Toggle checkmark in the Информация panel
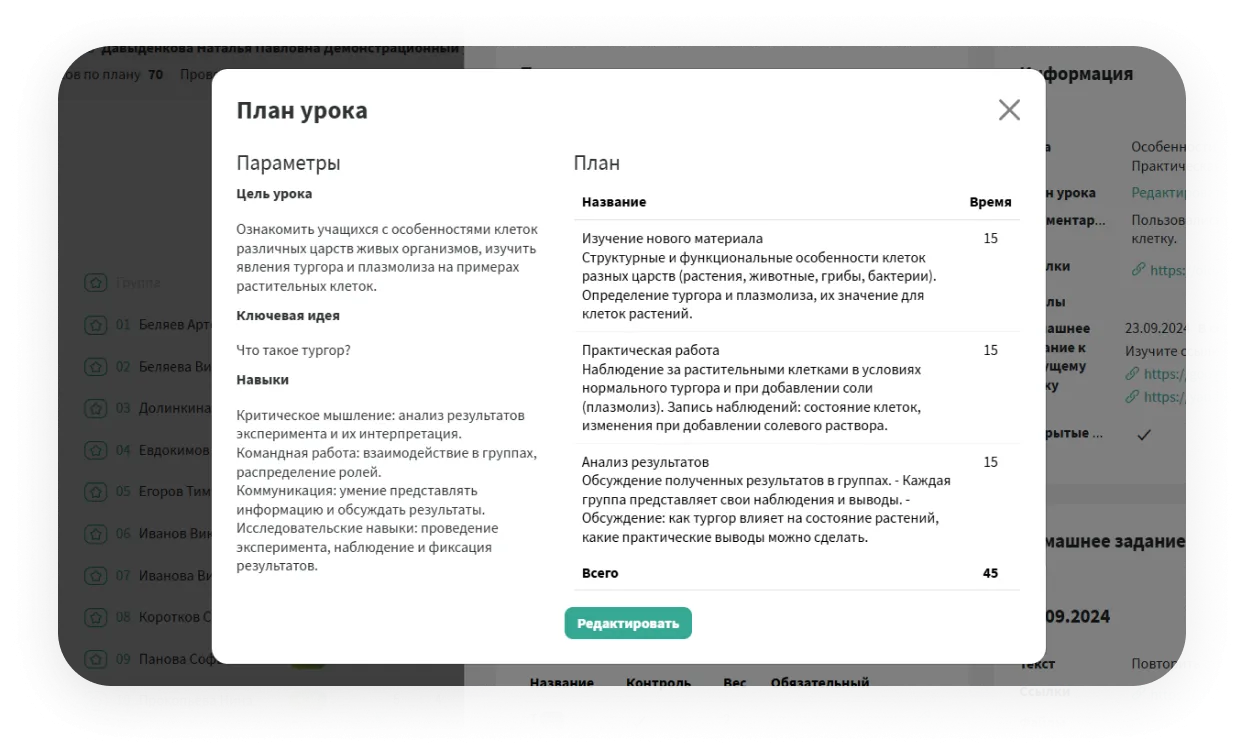The height and width of the screenshot is (753, 1242). (1144, 434)
